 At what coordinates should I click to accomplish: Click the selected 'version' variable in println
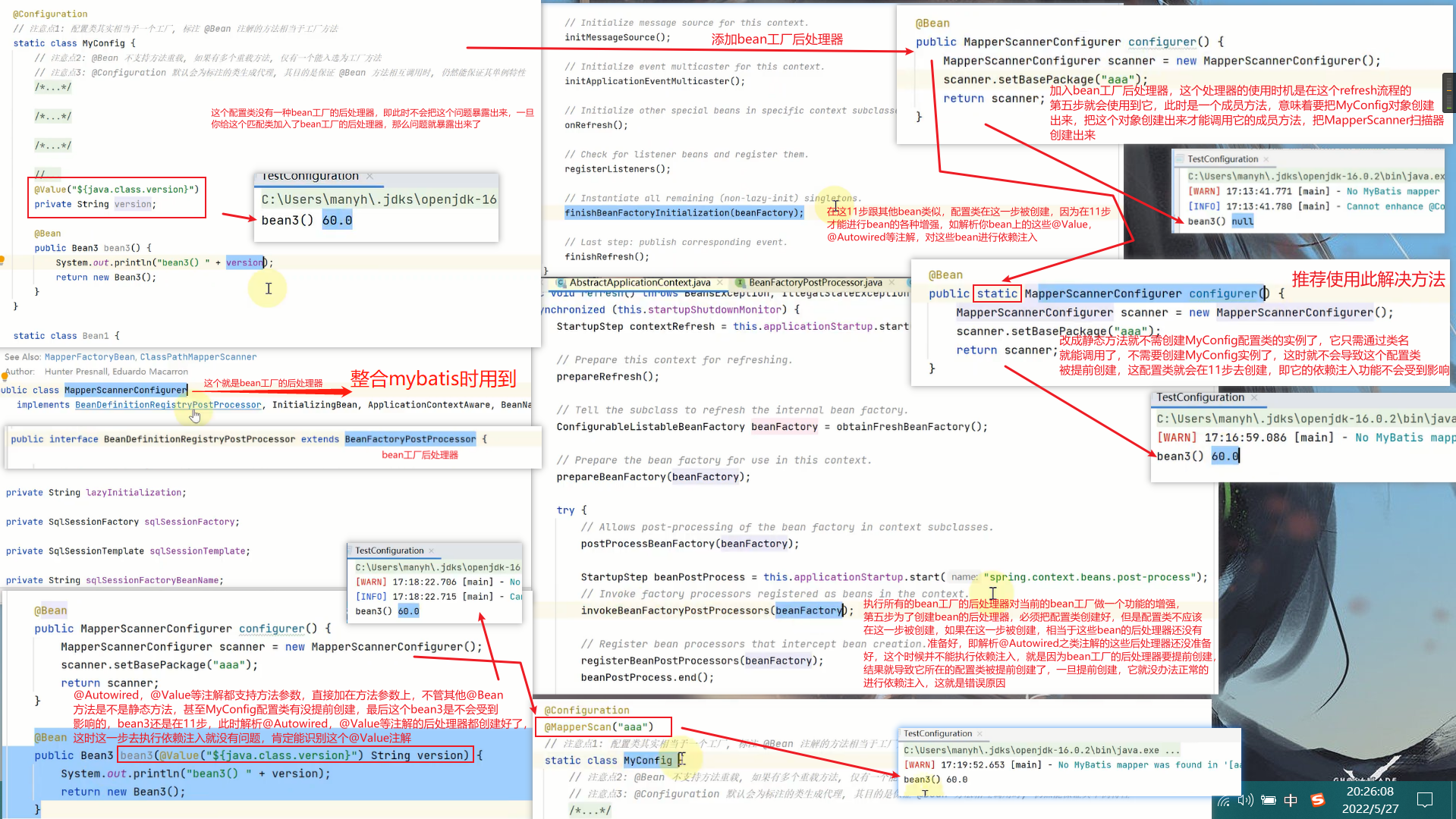pyautogui.click(x=244, y=262)
